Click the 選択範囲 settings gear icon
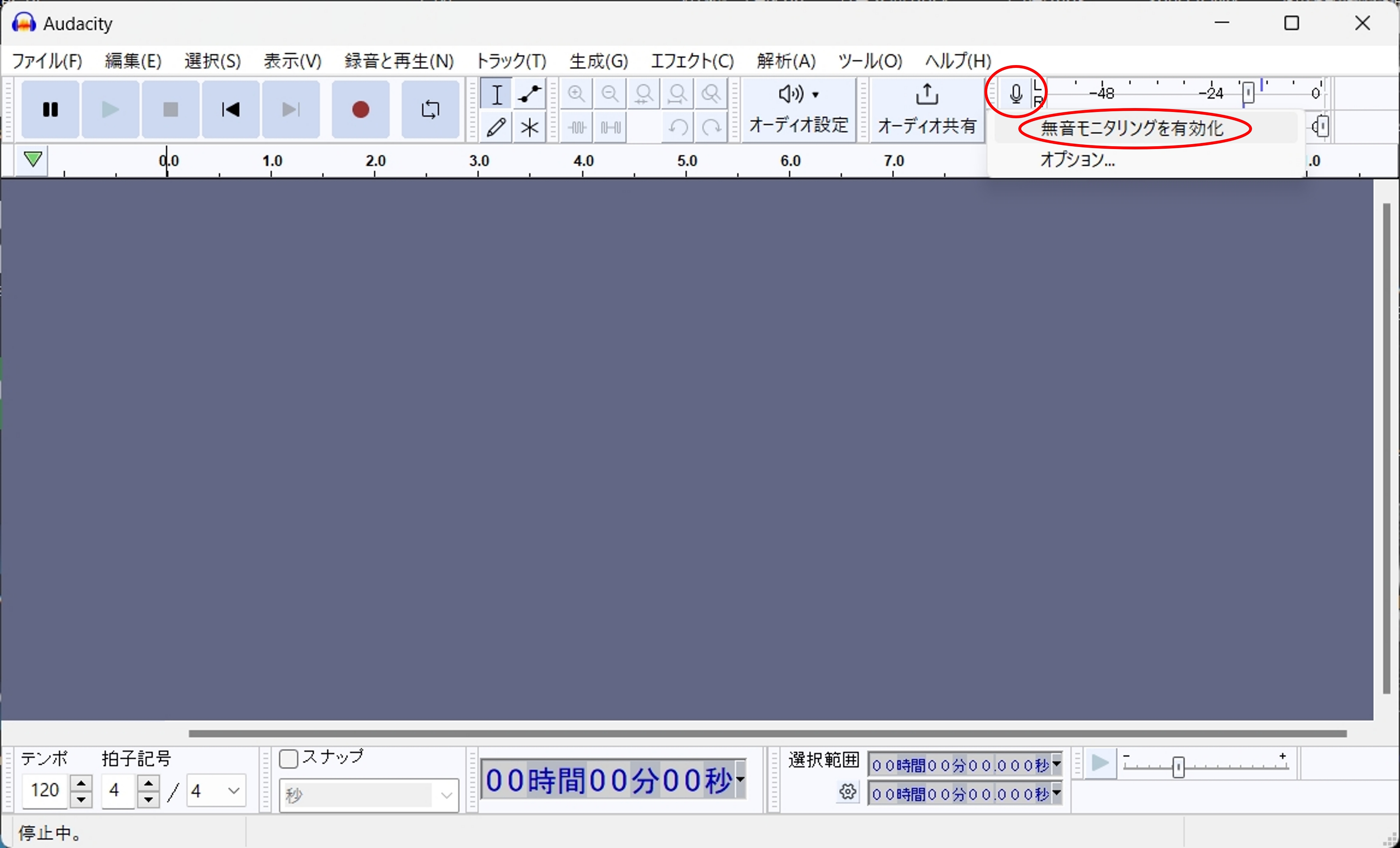Viewport: 1400px width, 848px height. [848, 792]
